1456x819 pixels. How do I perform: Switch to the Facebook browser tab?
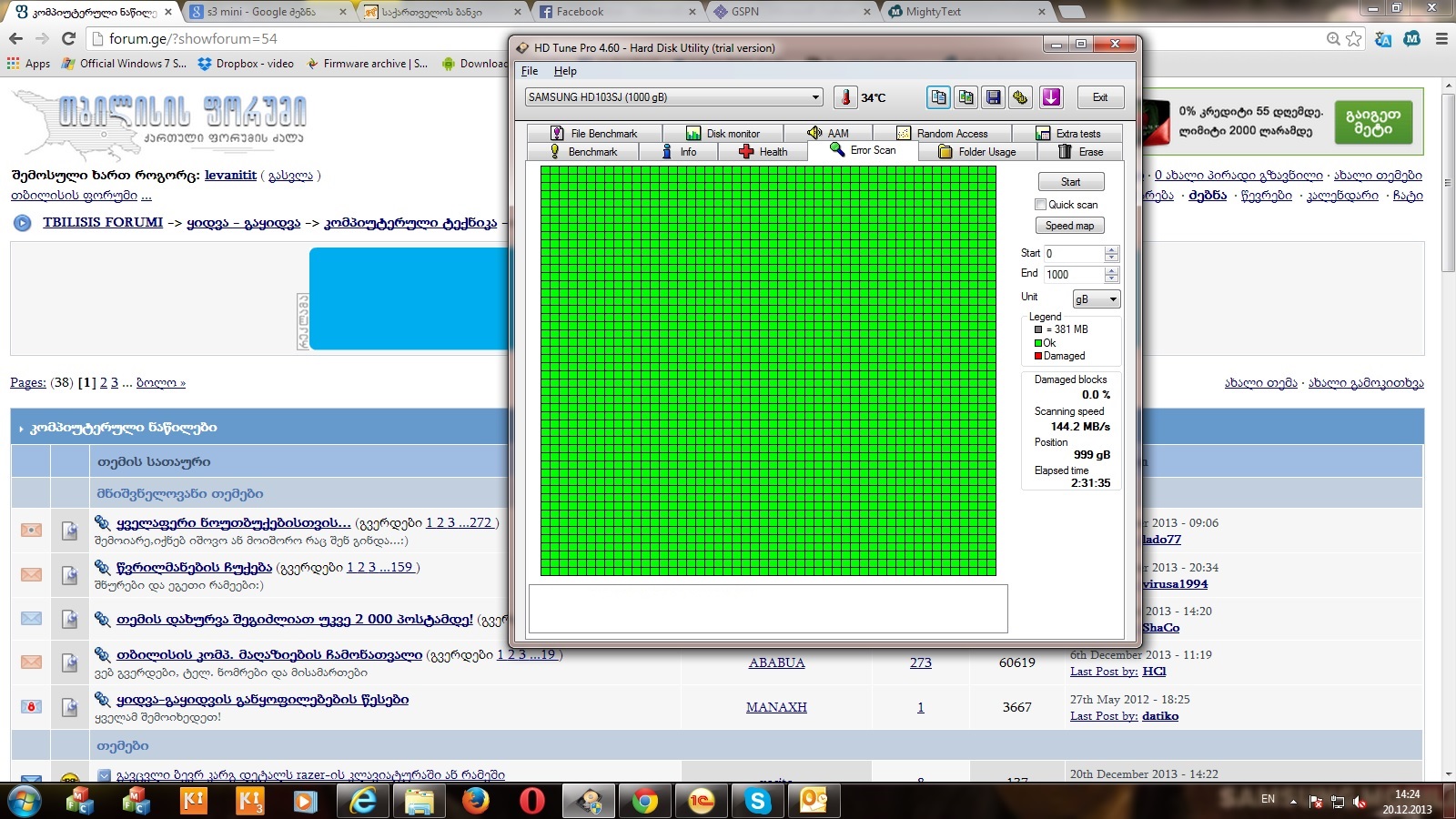616,12
